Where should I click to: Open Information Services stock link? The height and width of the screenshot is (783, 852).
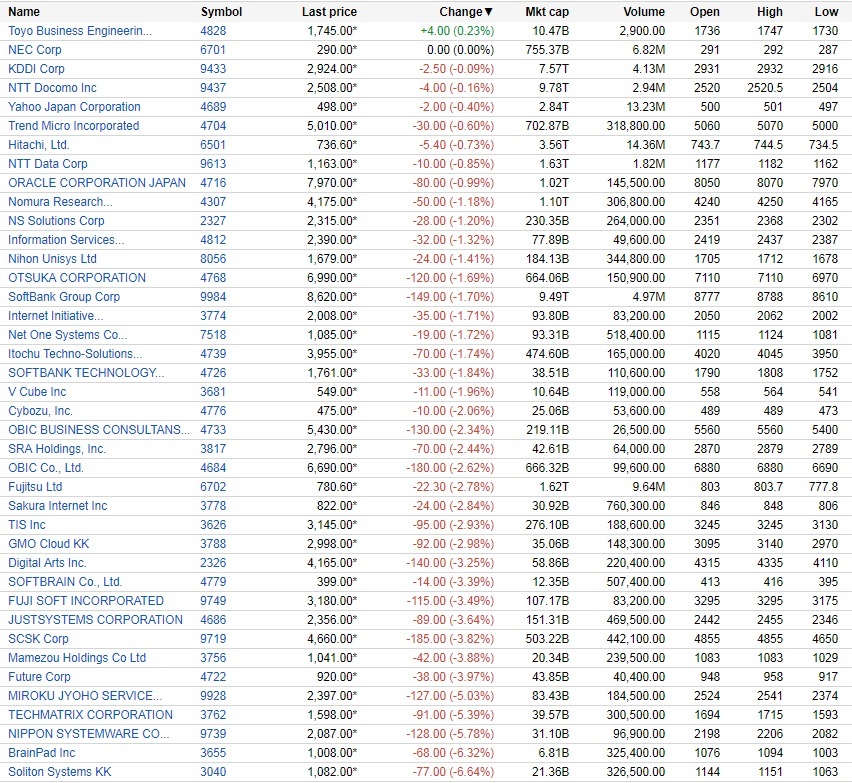[66, 240]
